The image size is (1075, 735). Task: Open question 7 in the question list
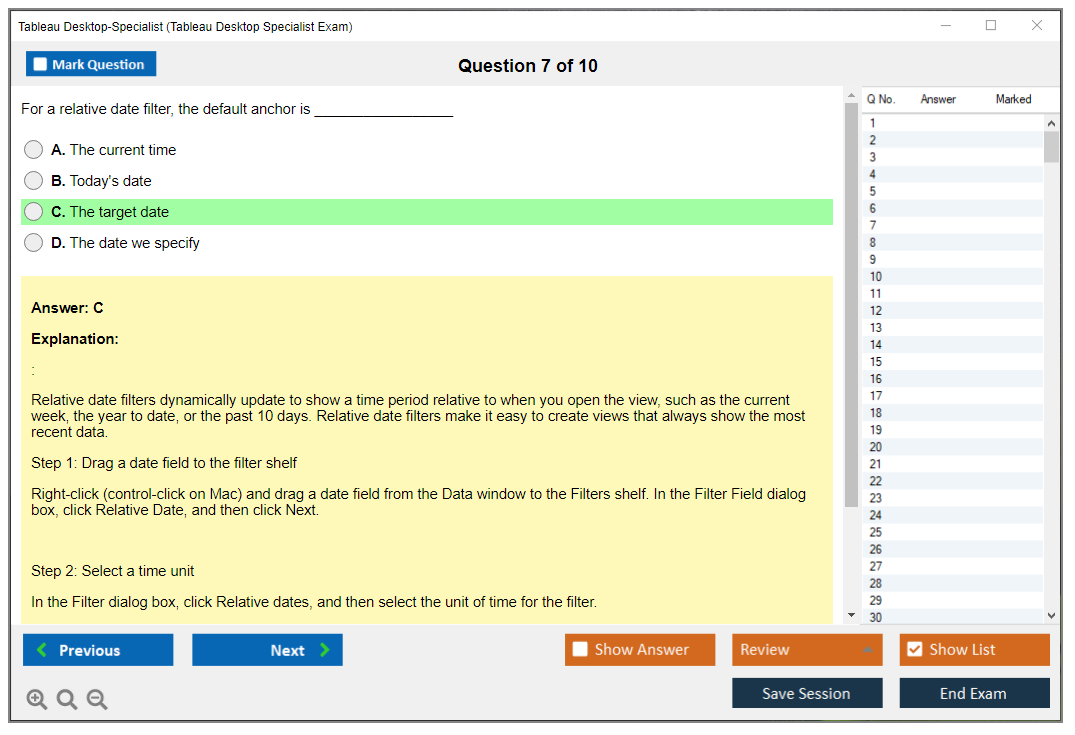pos(873,225)
